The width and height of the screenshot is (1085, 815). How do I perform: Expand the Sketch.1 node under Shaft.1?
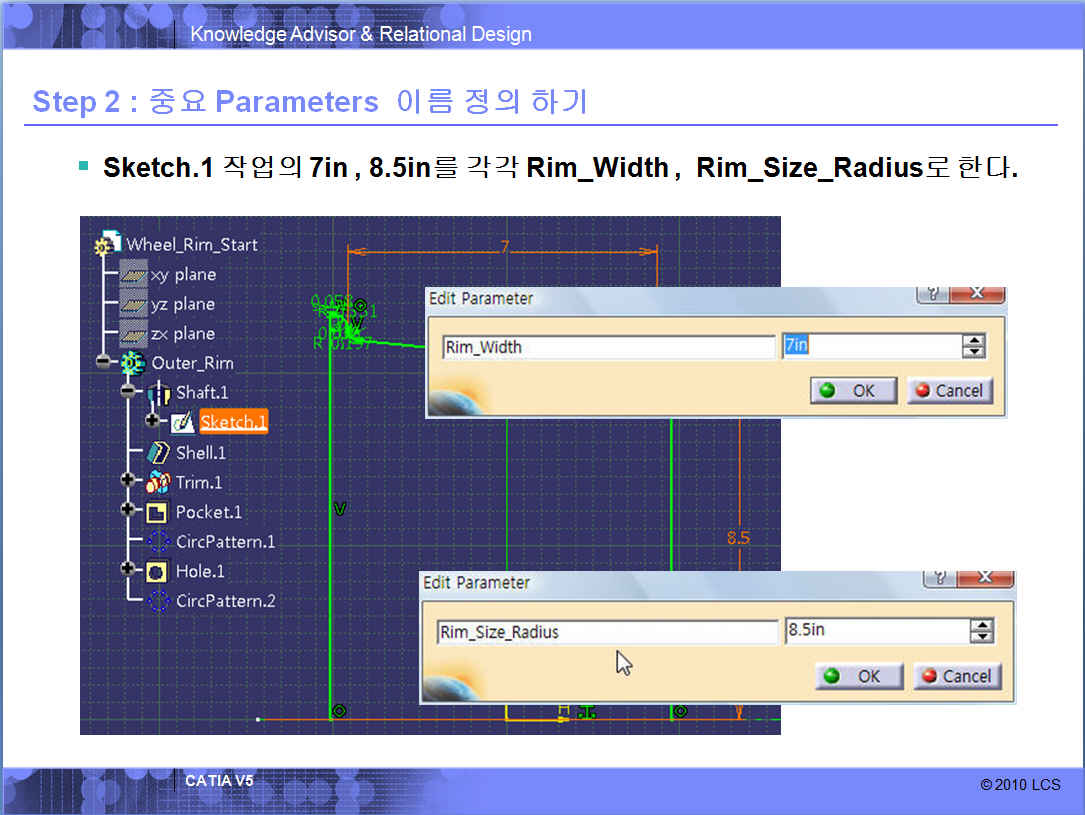point(152,422)
